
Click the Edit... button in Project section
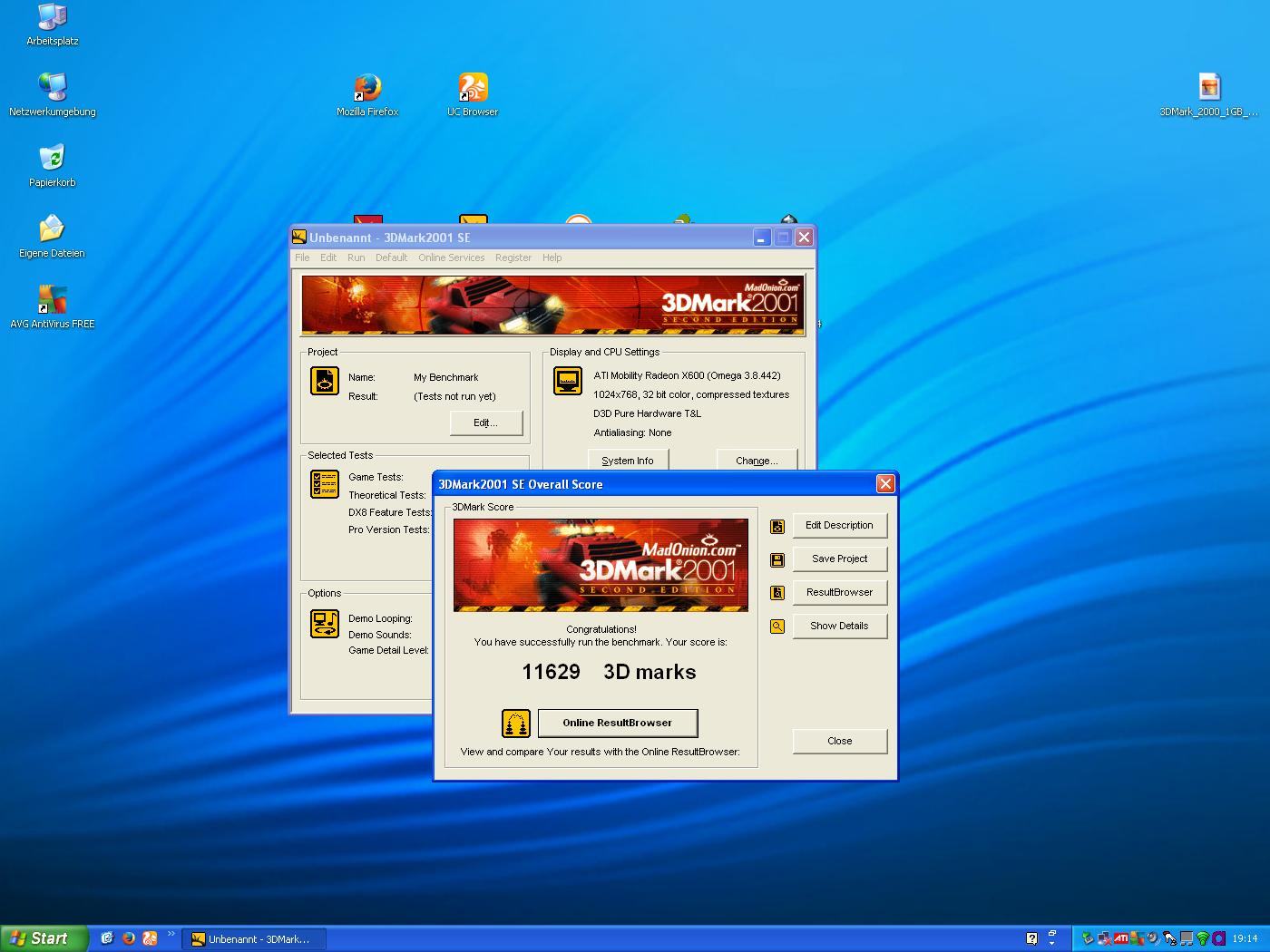click(485, 423)
